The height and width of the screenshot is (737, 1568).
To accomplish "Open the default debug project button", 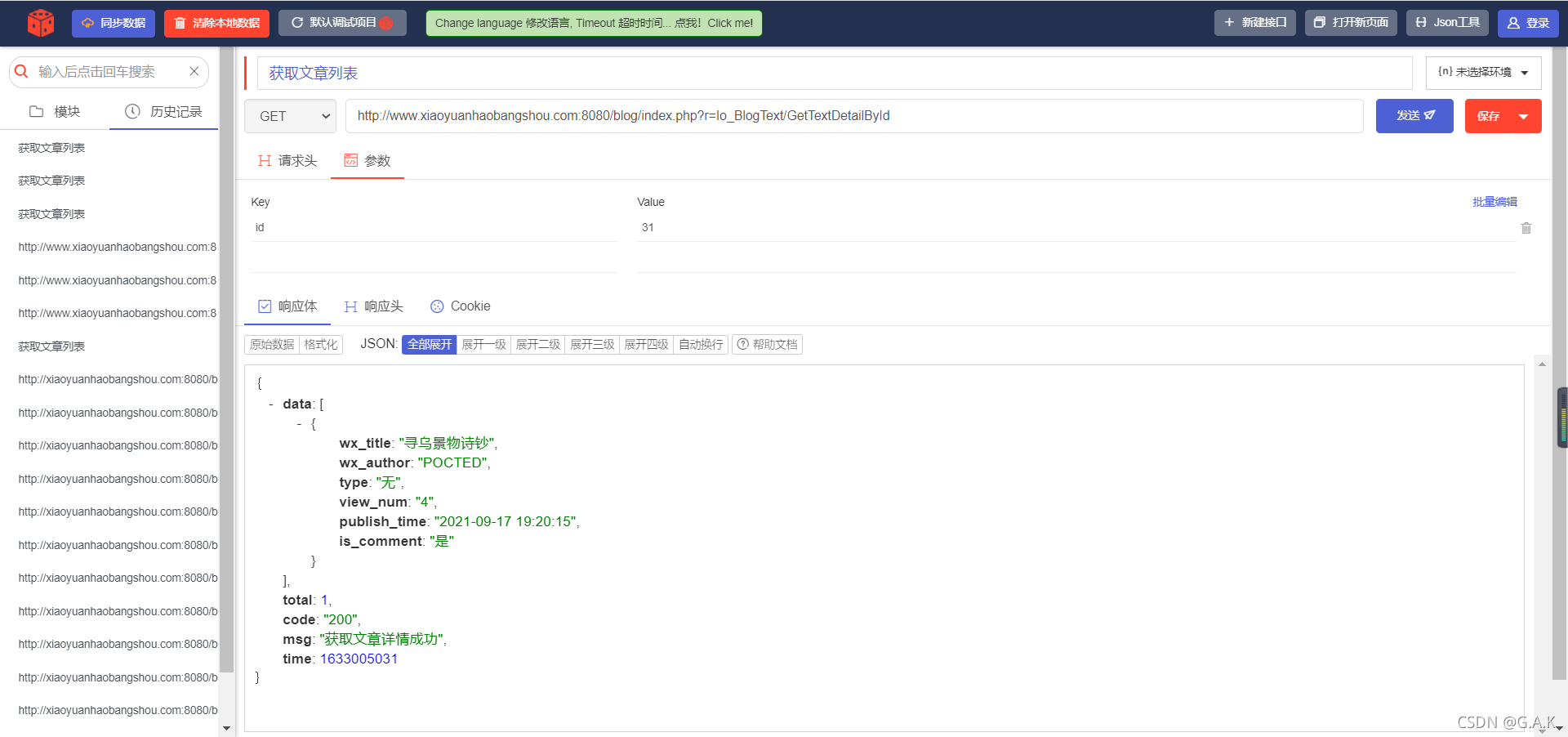I will [x=342, y=23].
